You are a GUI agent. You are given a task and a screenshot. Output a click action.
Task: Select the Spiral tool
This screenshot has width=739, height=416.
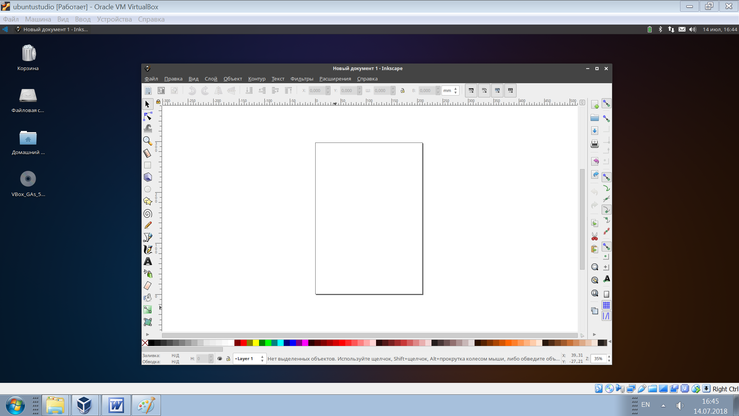pyautogui.click(x=148, y=213)
